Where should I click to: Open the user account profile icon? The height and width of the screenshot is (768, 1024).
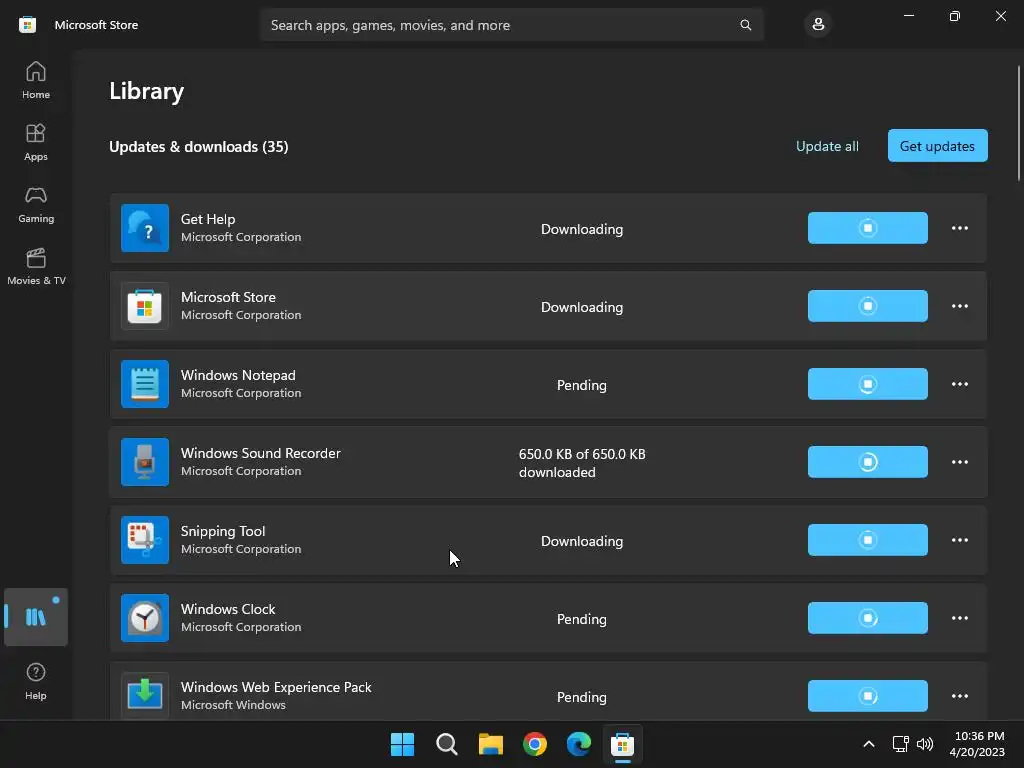818,25
